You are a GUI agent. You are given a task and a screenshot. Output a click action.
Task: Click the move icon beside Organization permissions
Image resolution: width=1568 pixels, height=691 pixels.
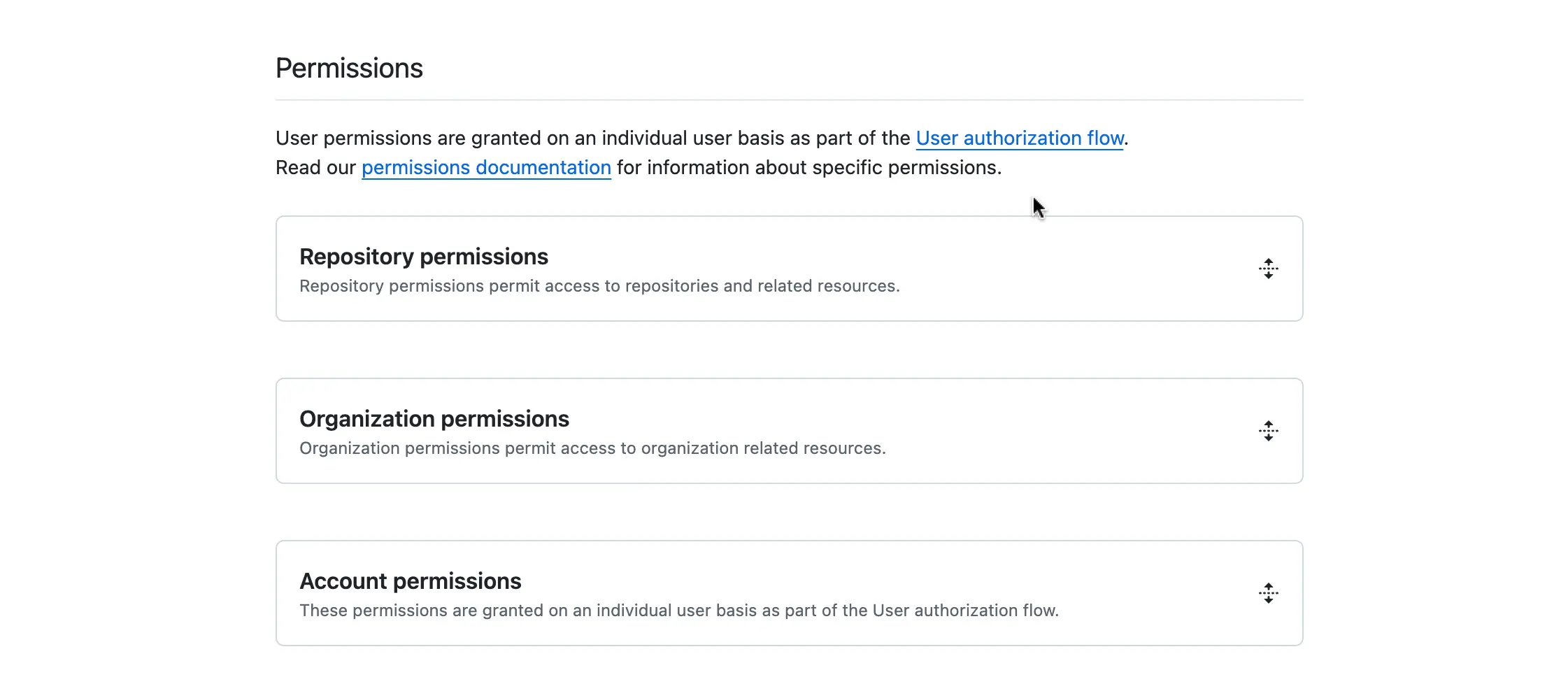tap(1269, 431)
